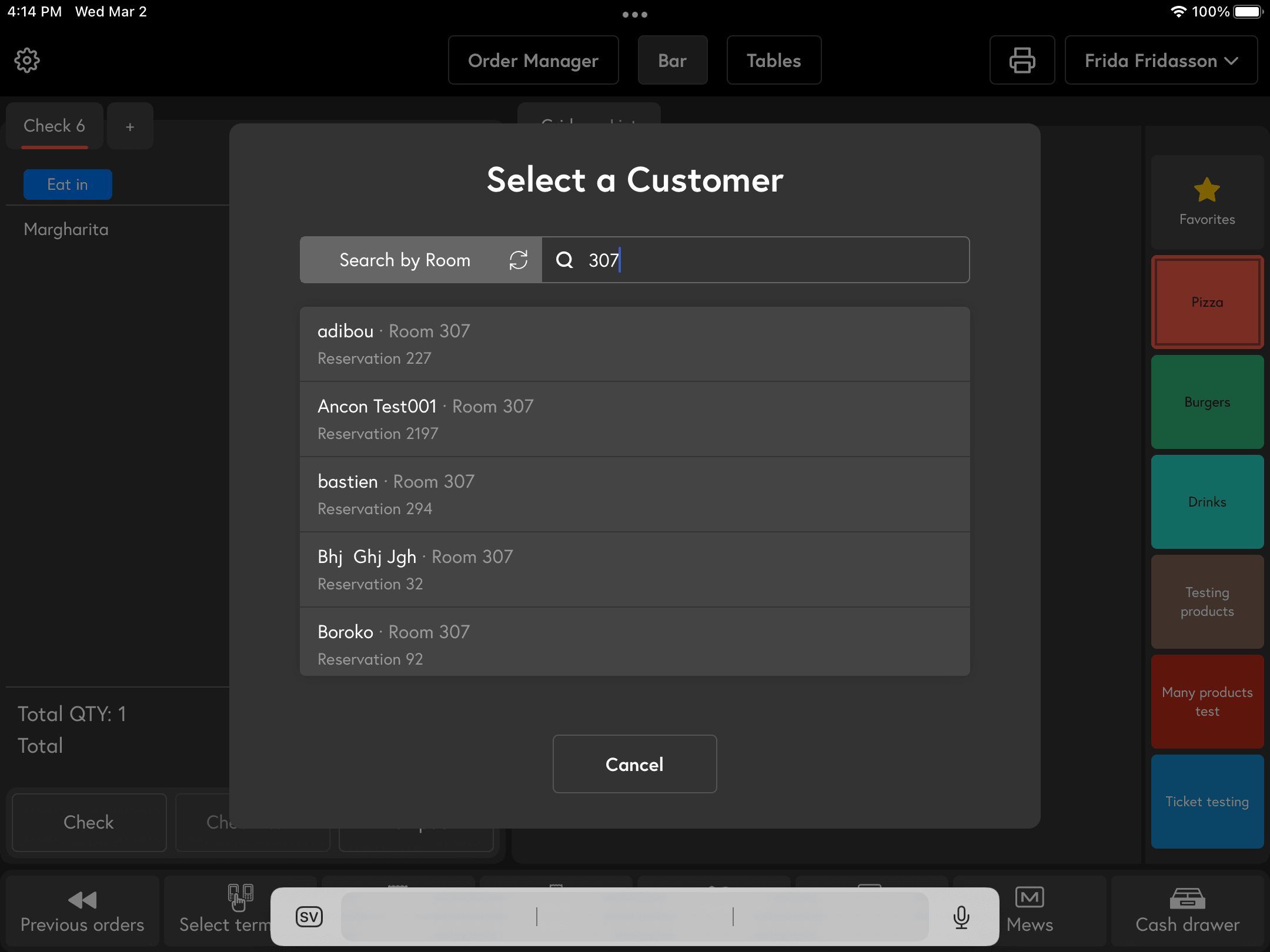
Task: Click the Mews icon button
Action: pos(1029,910)
